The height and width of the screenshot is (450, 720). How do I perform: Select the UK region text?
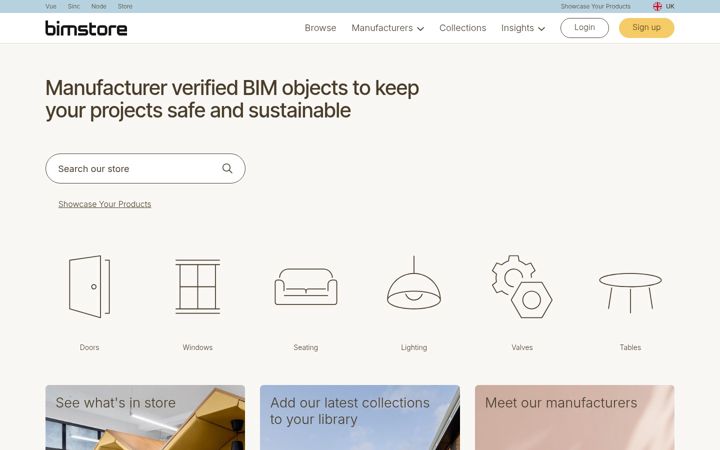point(670,6)
